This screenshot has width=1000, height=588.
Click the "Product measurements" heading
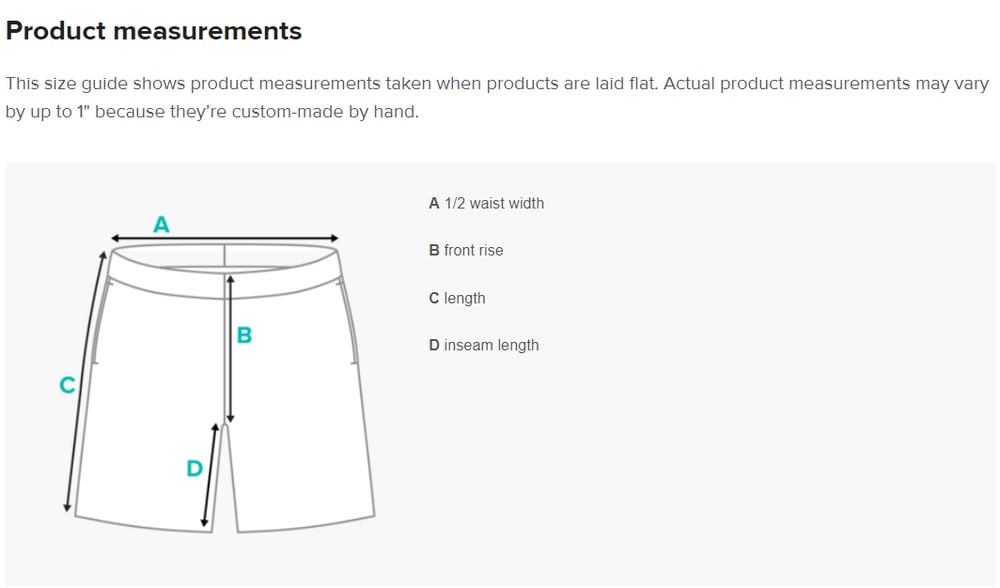click(x=154, y=31)
